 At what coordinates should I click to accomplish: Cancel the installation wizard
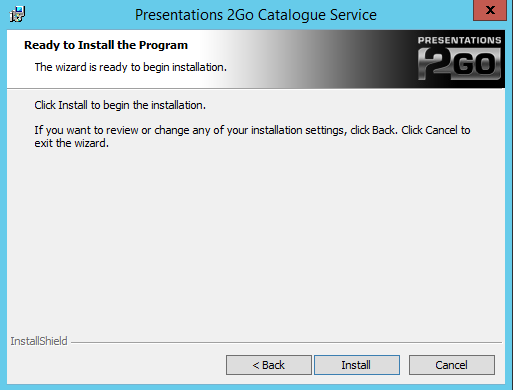click(452, 365)
